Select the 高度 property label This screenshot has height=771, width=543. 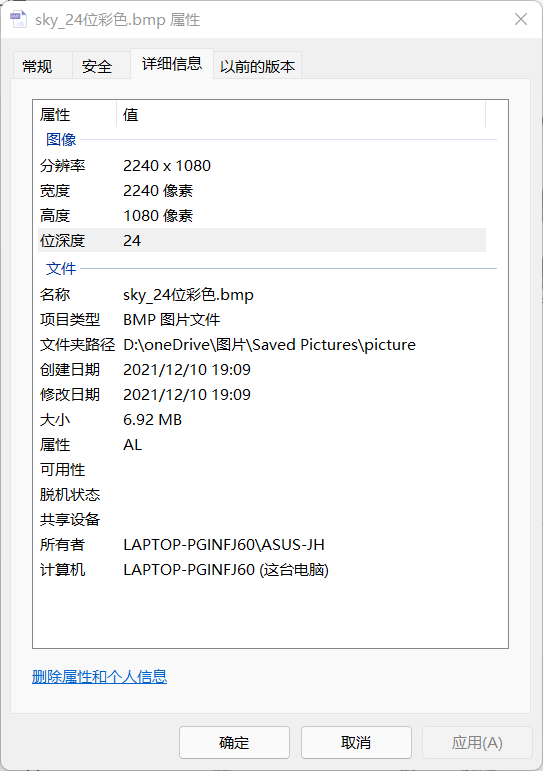tap(55, 216)
